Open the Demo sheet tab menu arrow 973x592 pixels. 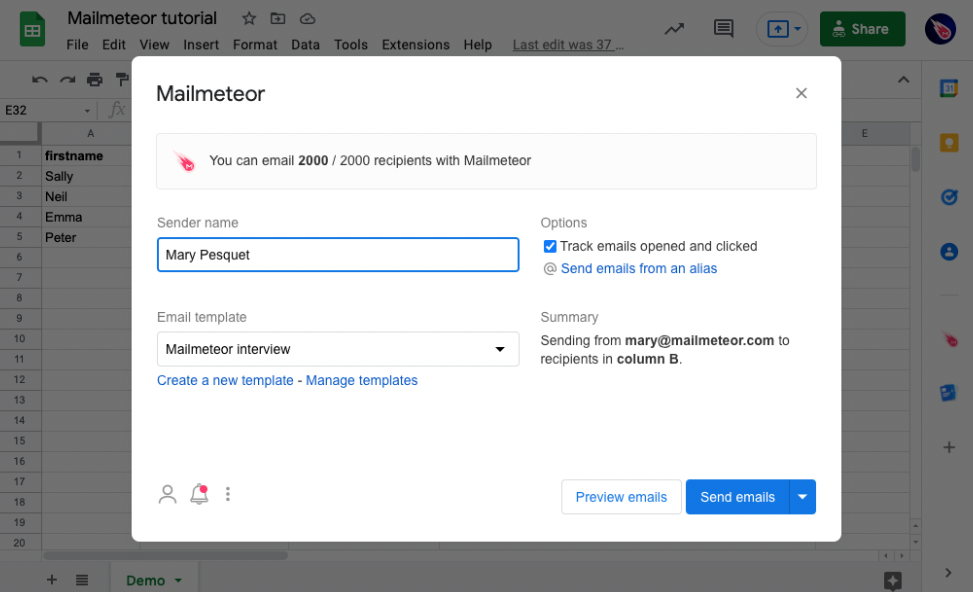click(178, 581)
